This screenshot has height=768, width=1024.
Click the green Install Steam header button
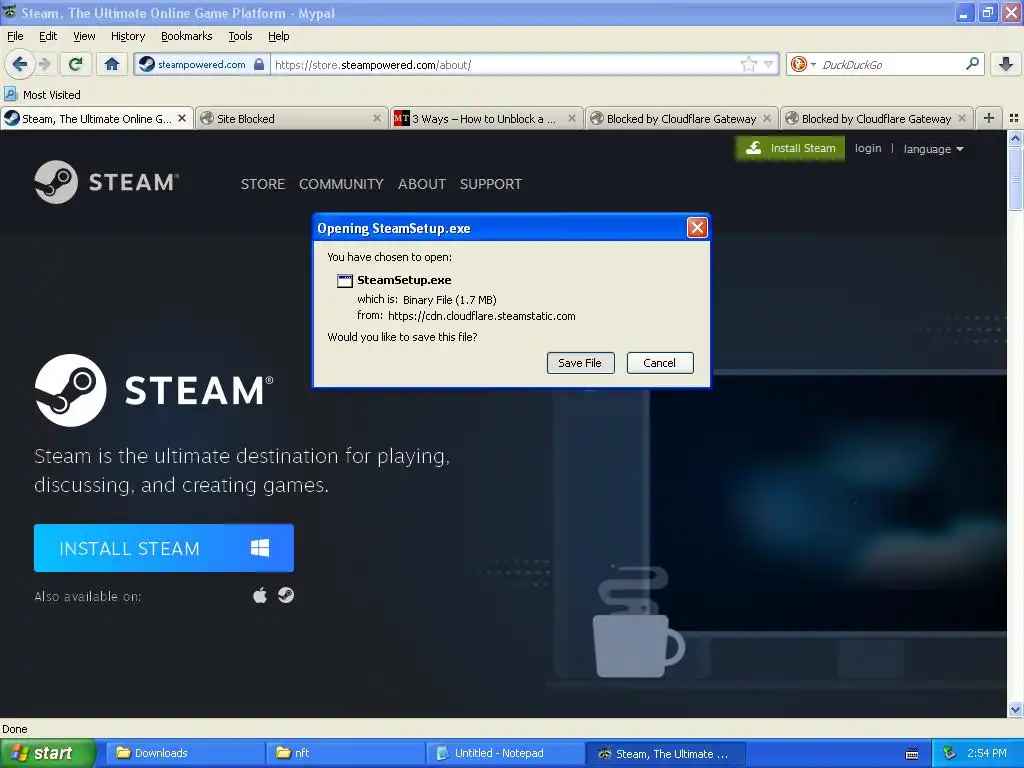[790, 148]
